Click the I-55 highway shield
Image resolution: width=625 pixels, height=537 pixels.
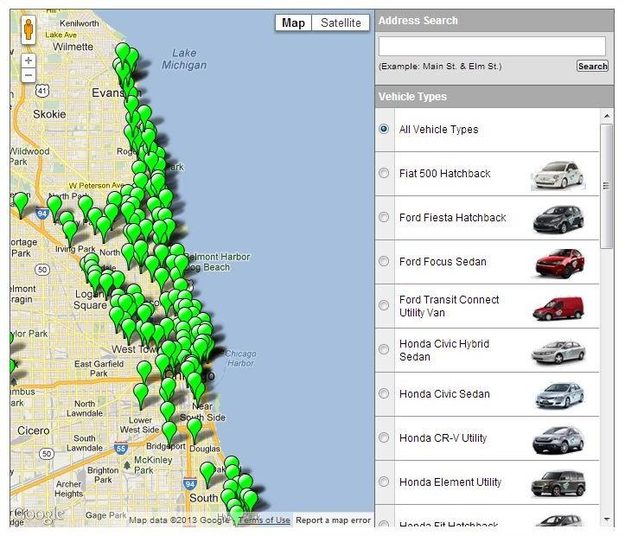pyautogui.click(x=121, y=448)
